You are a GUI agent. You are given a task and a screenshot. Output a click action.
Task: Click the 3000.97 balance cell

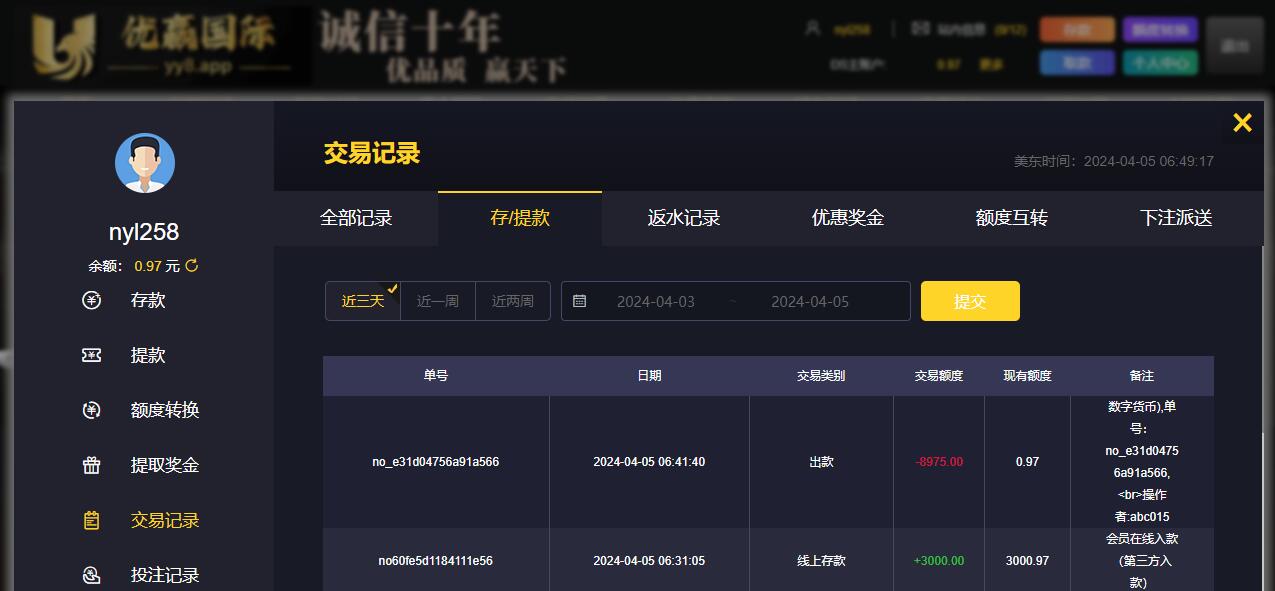1028,561
